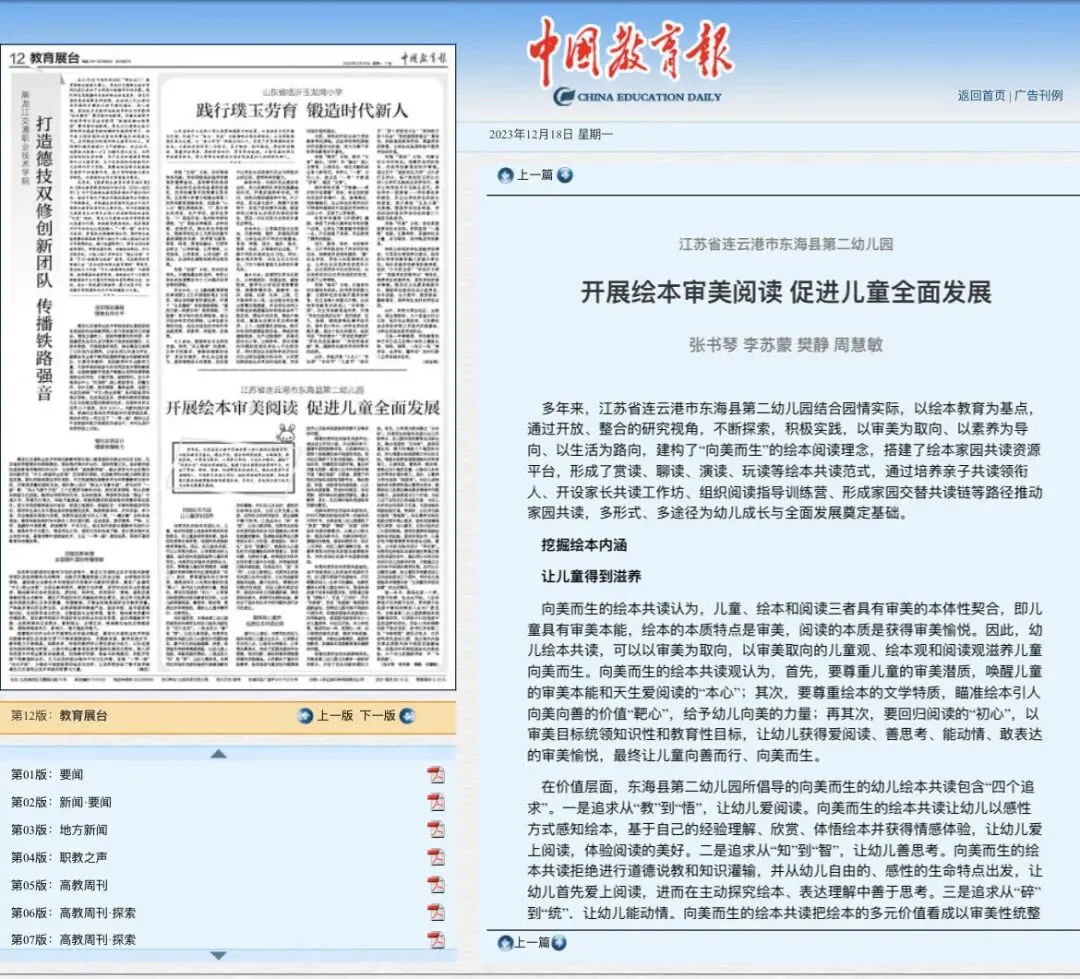Image resolution: width=1080 pixels, height=979 pixels.
Task: Open PDF icon for 第03版 地方新闻
Action: 436,830
